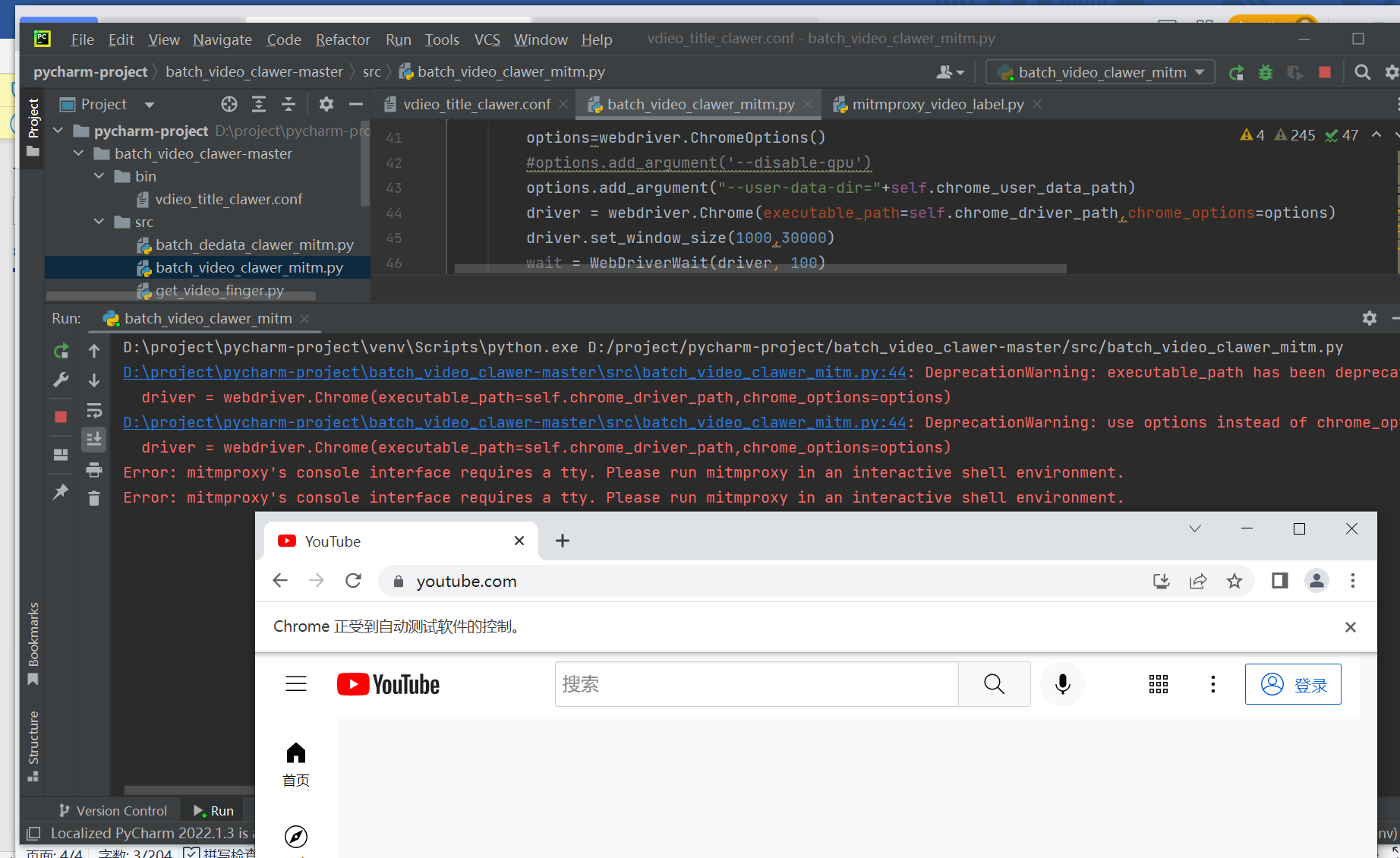Image resolution: width=1400 pixels, height=858 pixels.
Task: Open the first DeprecationWarning file link
Action: click(515, 373)
